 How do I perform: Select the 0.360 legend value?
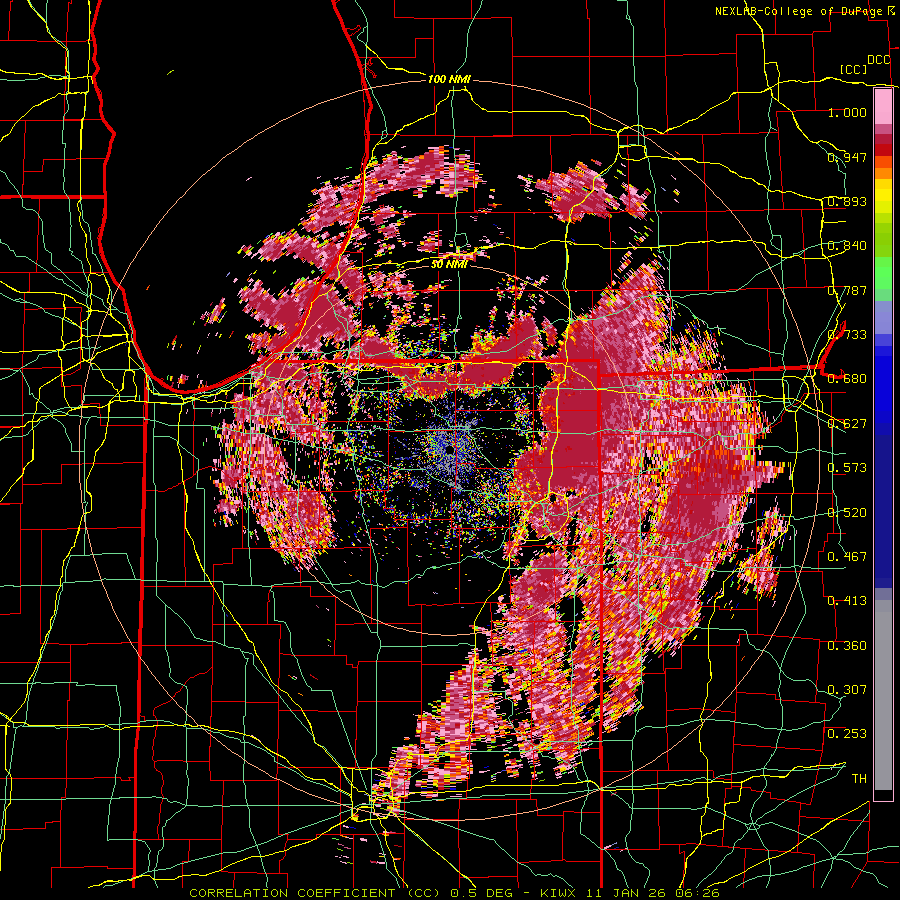(x=847, y=646)
